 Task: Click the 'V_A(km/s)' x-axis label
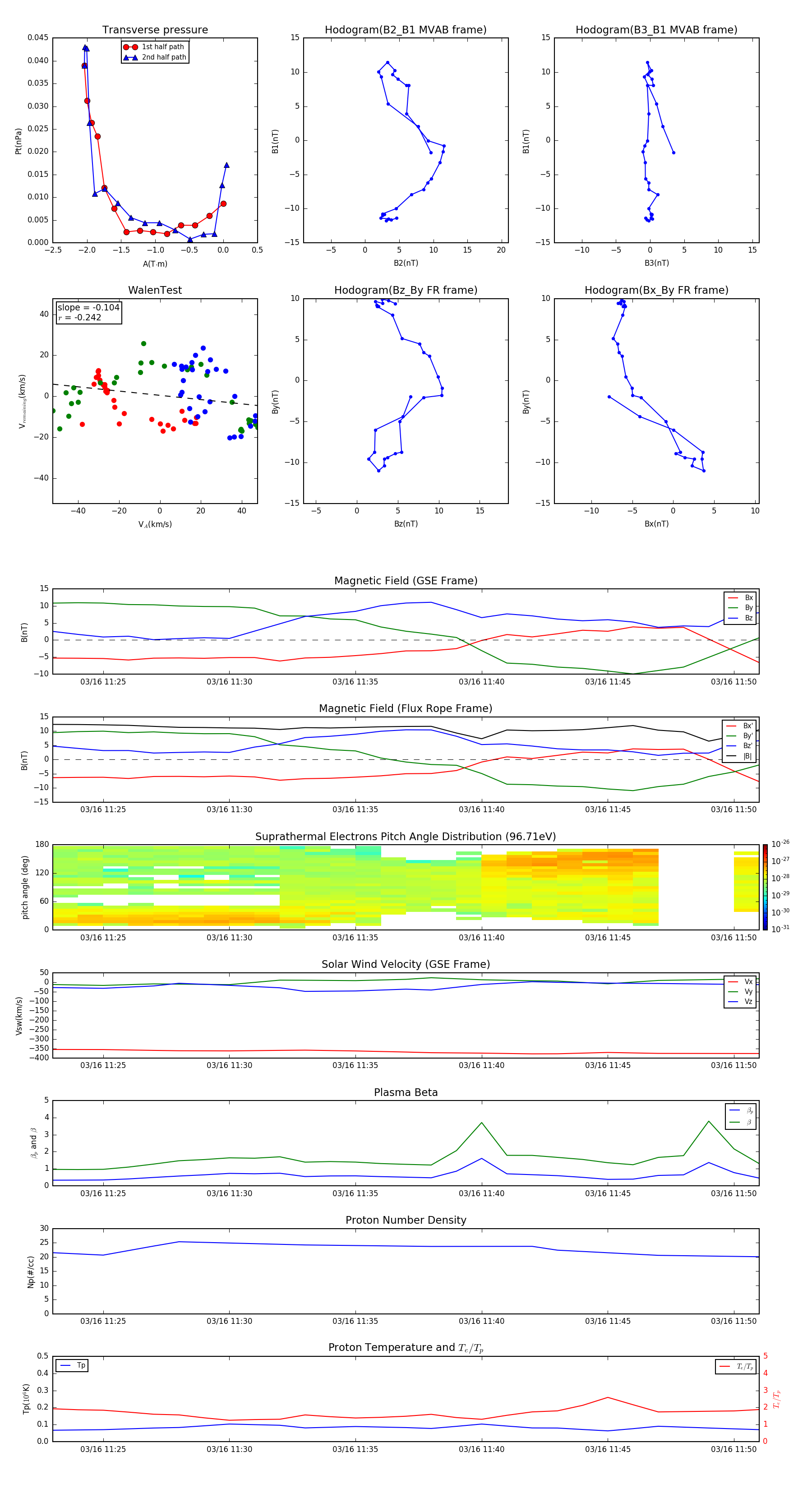[155, 524]
